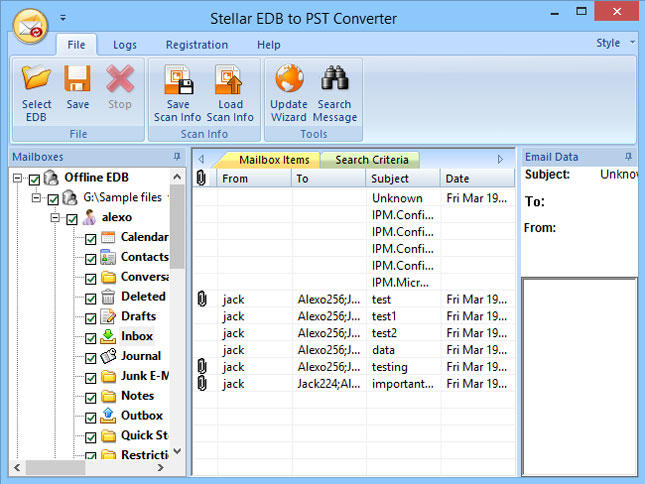Launch the Update Wizard
This screenshot has height=484, width=645.
(x=289, y=93)
